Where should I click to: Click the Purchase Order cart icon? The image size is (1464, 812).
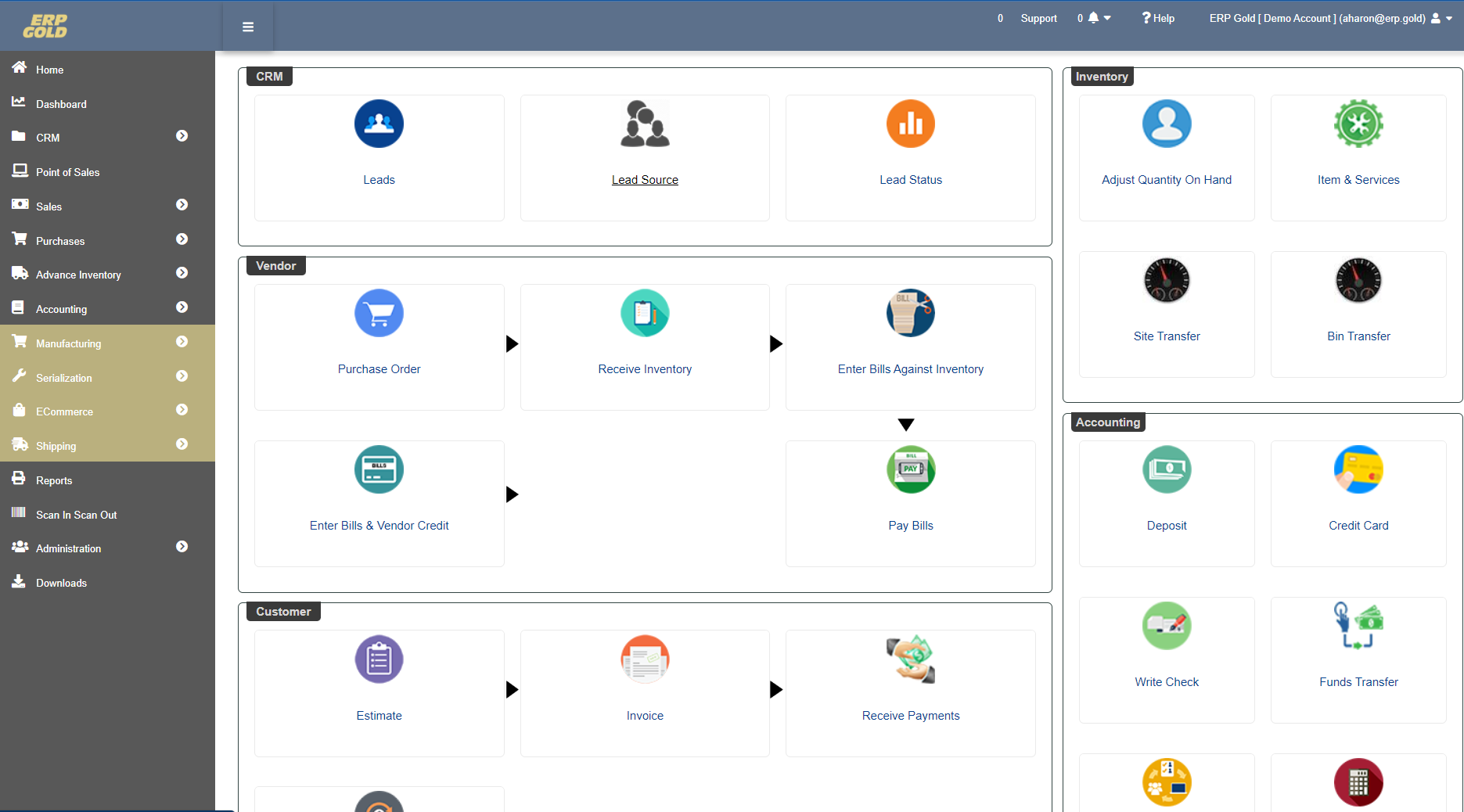tap(379, 313)
